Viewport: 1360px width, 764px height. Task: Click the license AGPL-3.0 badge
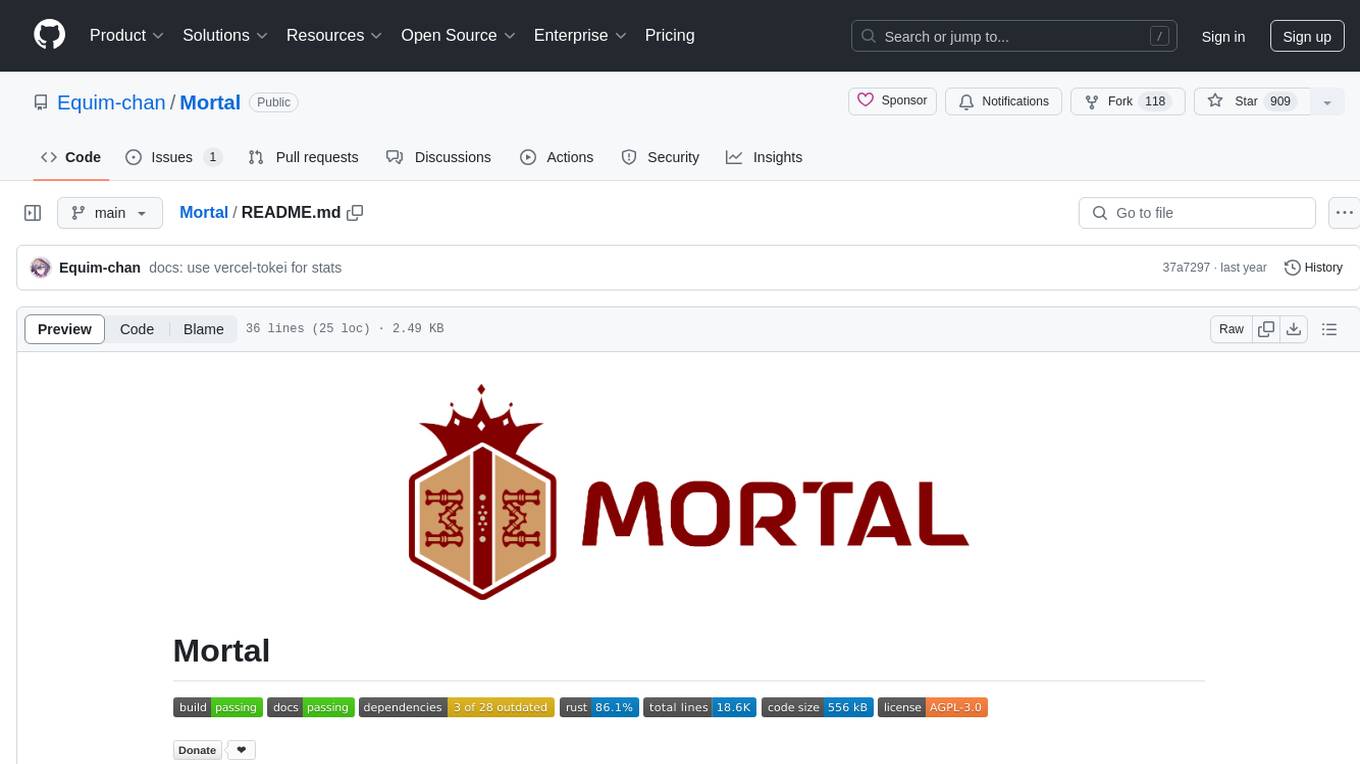point(933,707)
